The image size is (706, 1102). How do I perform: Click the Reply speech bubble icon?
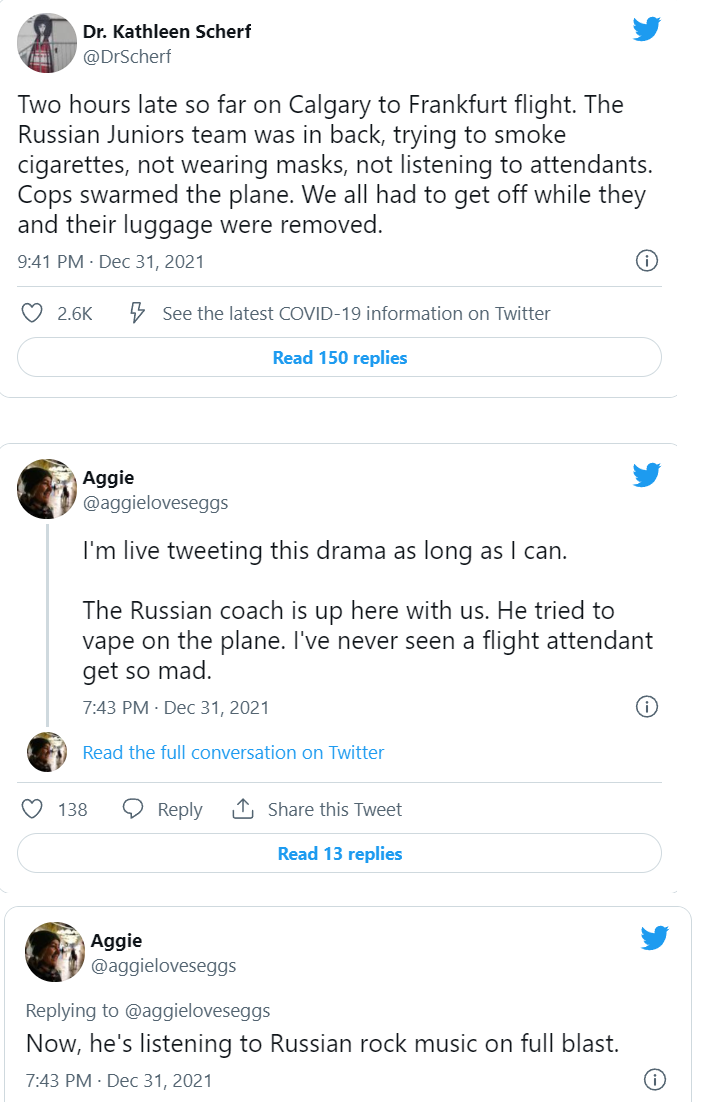(x=133, y=809)
